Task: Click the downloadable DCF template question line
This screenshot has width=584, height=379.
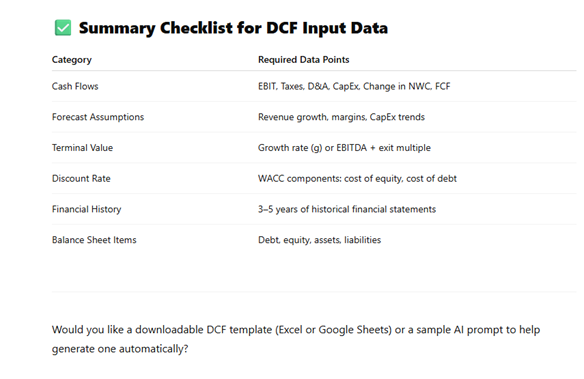Action: (296, 330)
